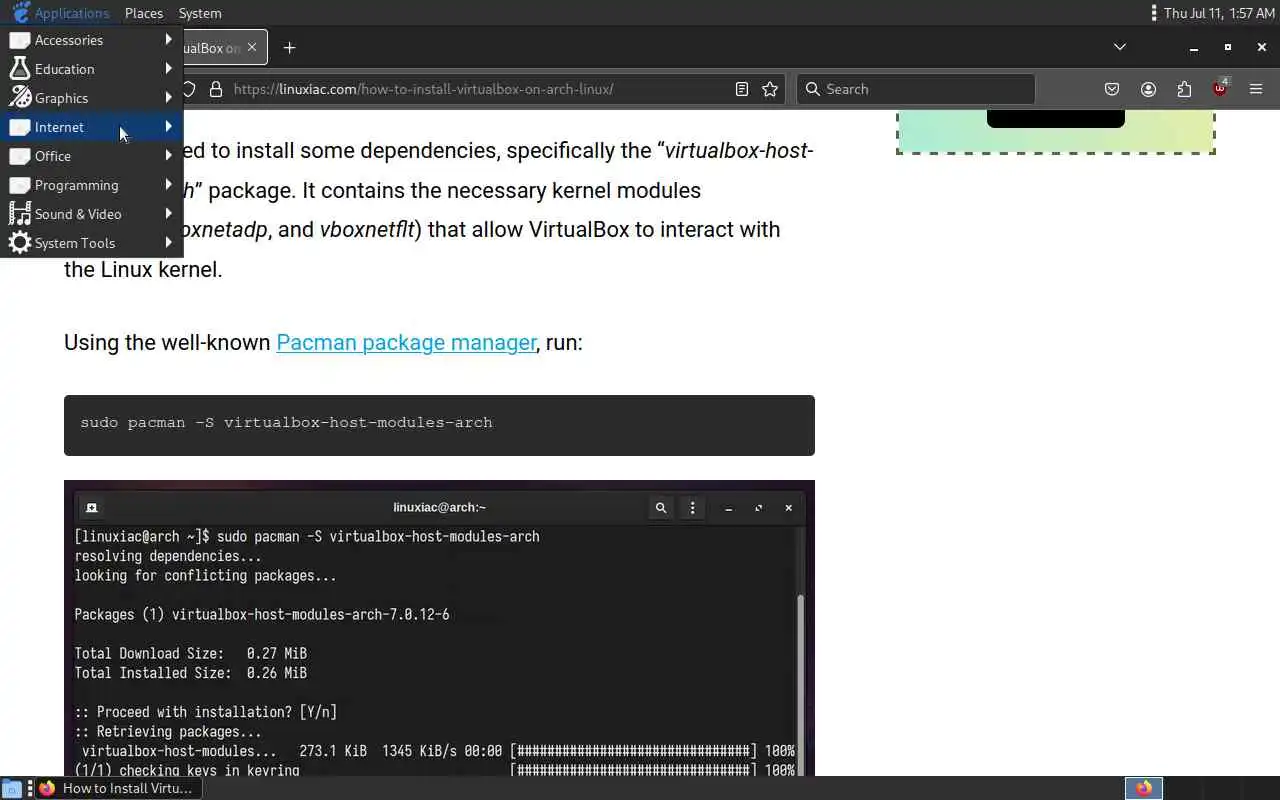Screen dimensions: 1280x800
Task: Click terminal search icon in screenshot
Action: pos(661,508)
